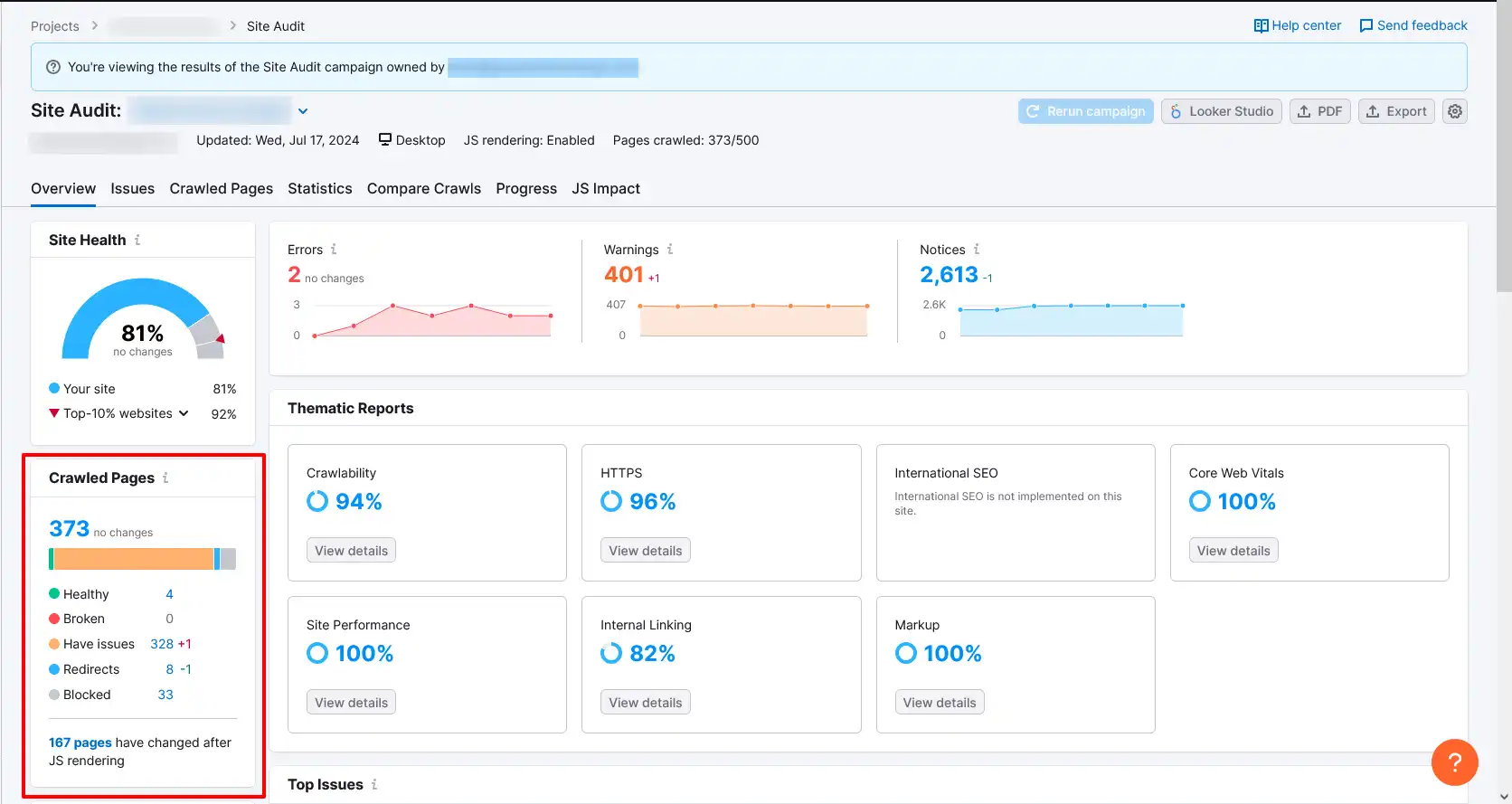
Task: Open the 167 pages link
Action: pos(80,743)
